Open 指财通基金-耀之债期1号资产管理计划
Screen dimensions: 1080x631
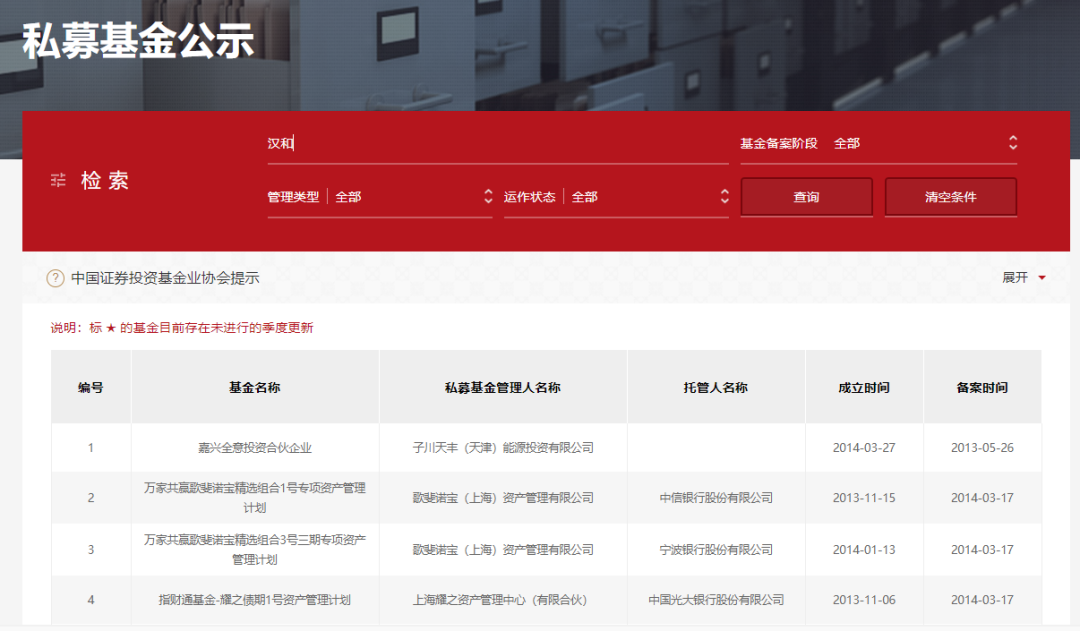(254, 600)
